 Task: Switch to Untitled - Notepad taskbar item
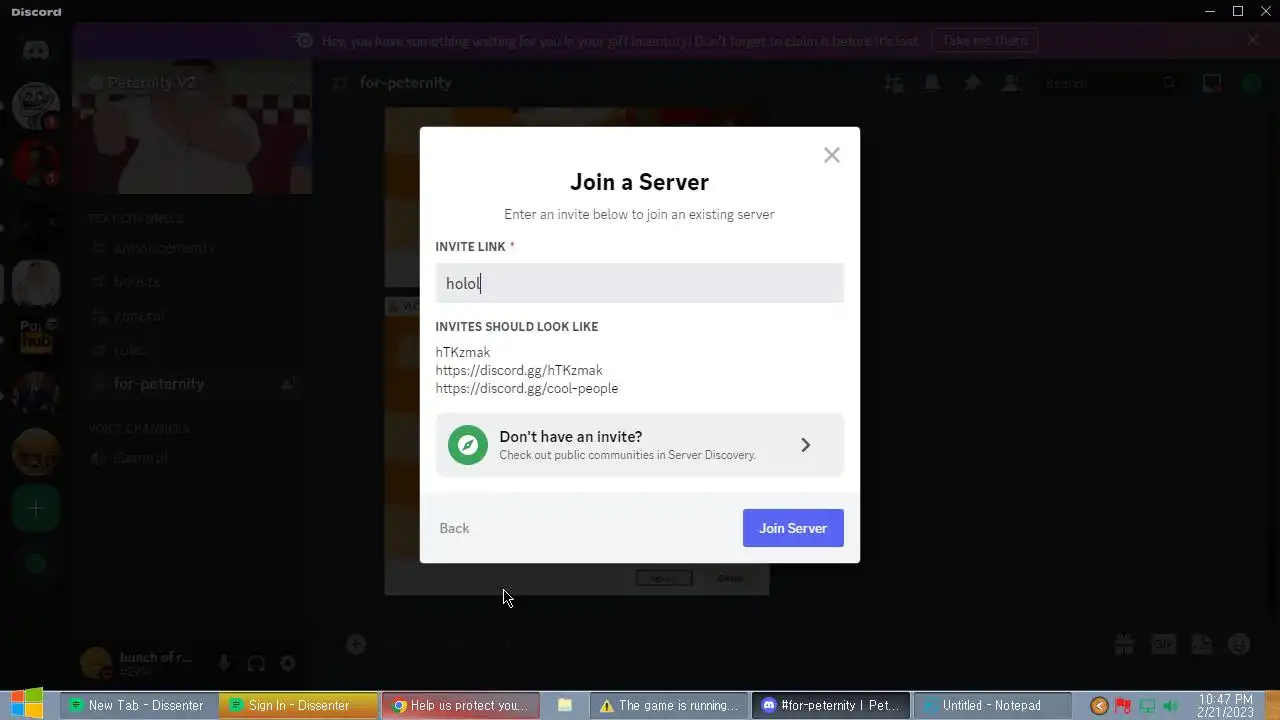(992, 705)
